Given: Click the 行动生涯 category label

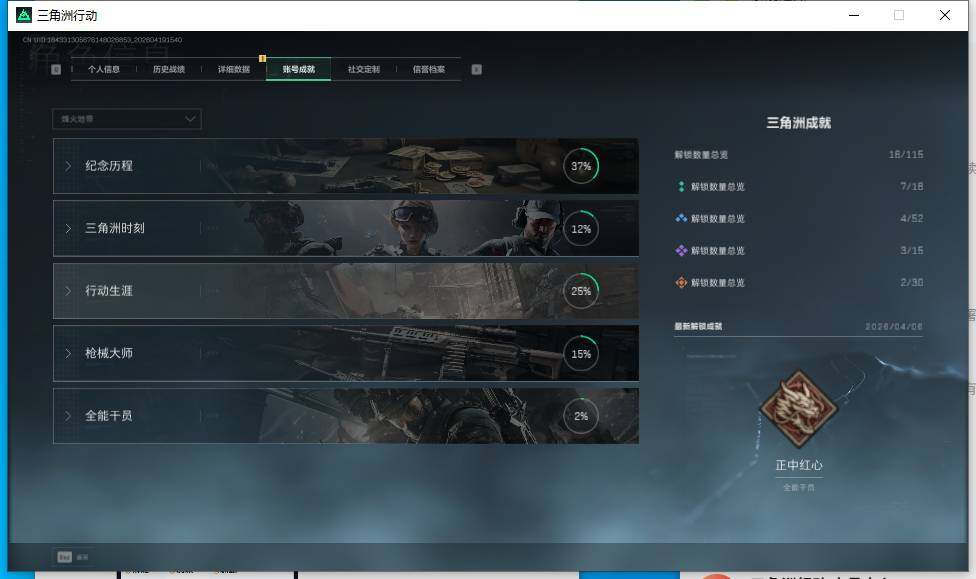Looking at the screenshot, I should click(x=109, y=291).
